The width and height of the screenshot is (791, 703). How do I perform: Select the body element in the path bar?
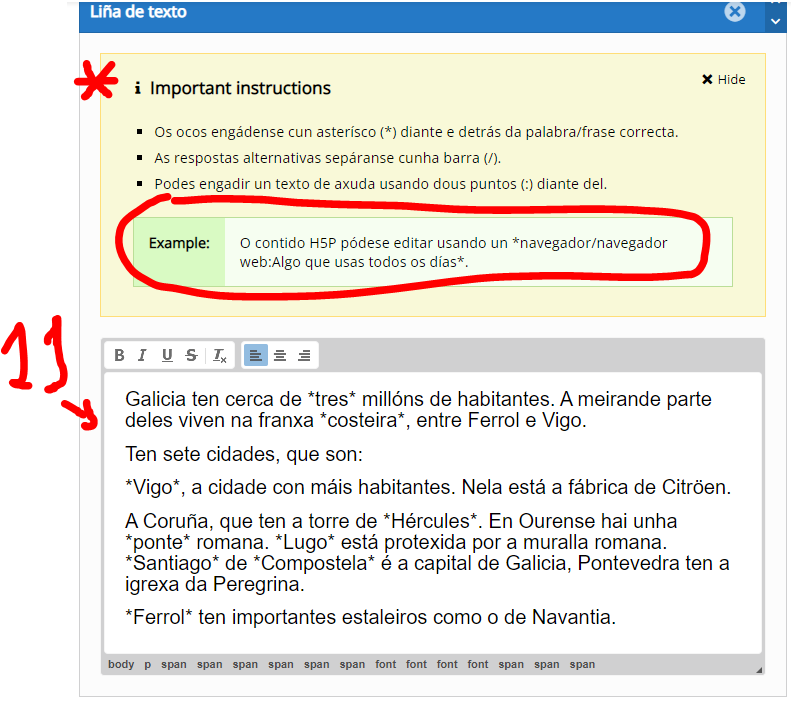pos(121,664)
